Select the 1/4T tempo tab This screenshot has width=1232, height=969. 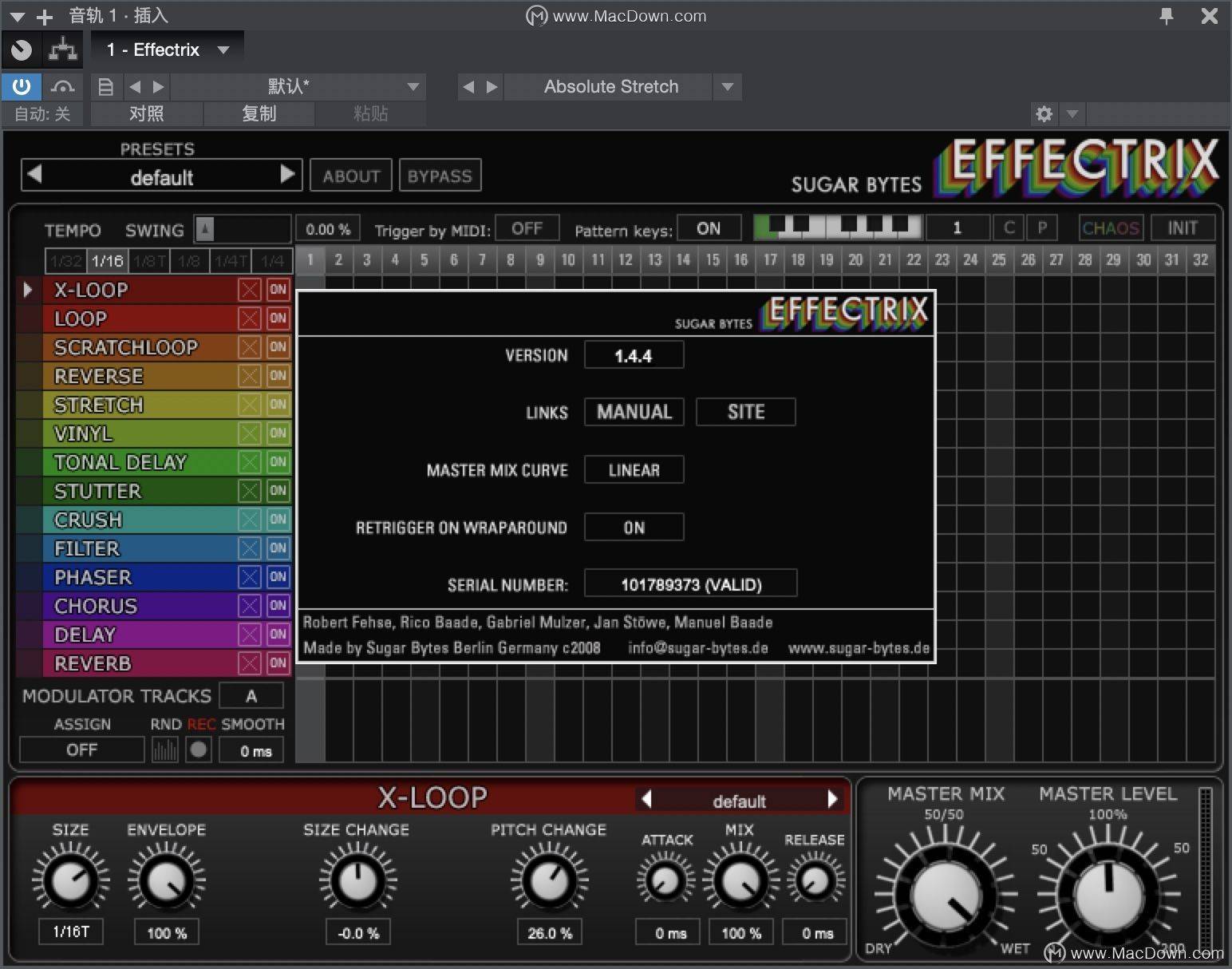pyautogui.click(x=231, y=261)
